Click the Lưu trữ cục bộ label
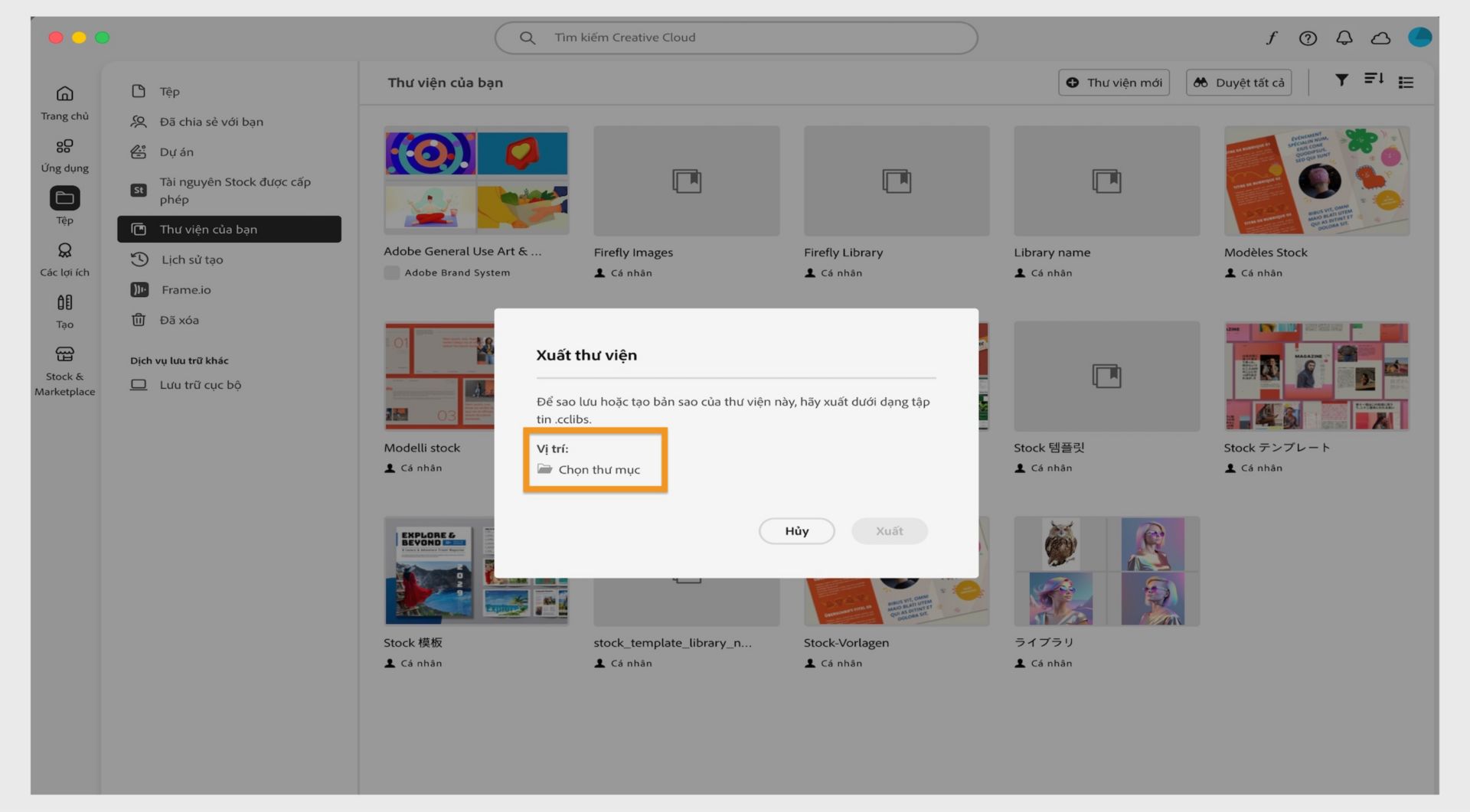The image size is (1470, 812). coord(201,385)
